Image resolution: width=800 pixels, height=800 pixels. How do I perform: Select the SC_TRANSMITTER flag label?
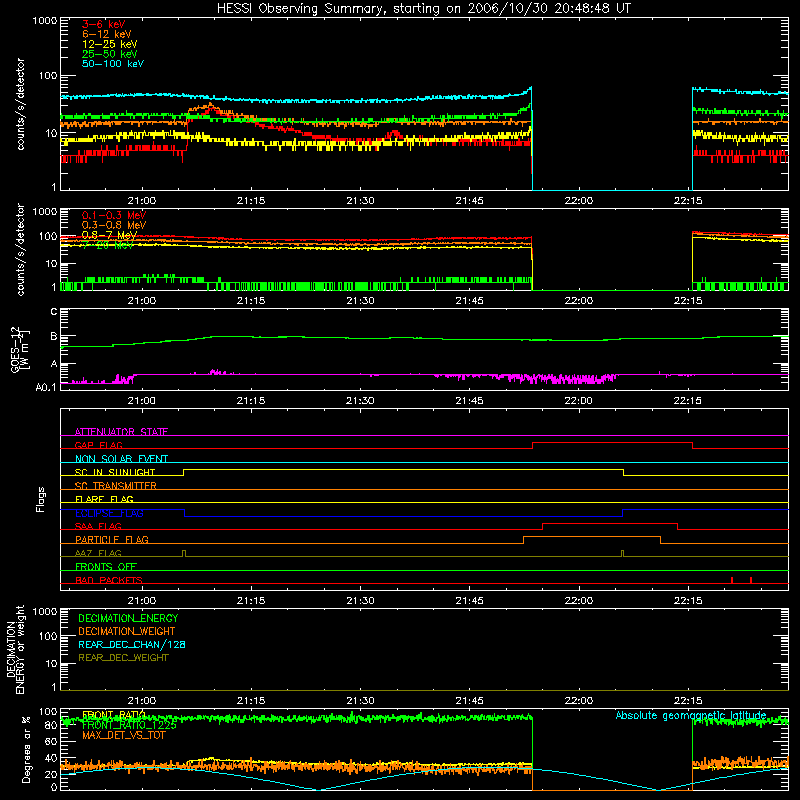115,486
